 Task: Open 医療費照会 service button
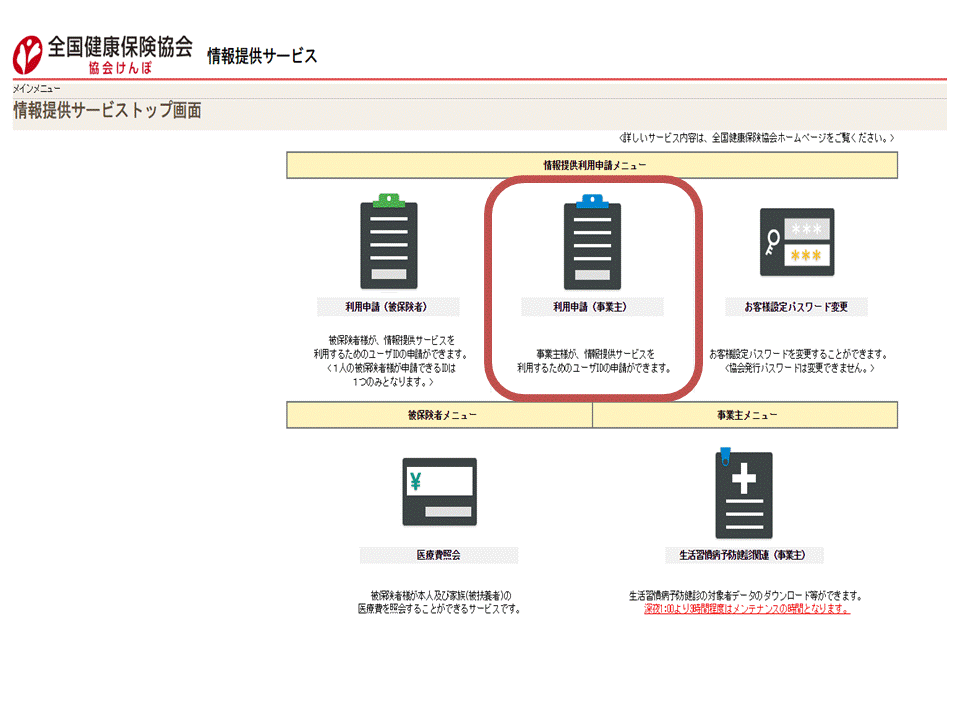437,555
